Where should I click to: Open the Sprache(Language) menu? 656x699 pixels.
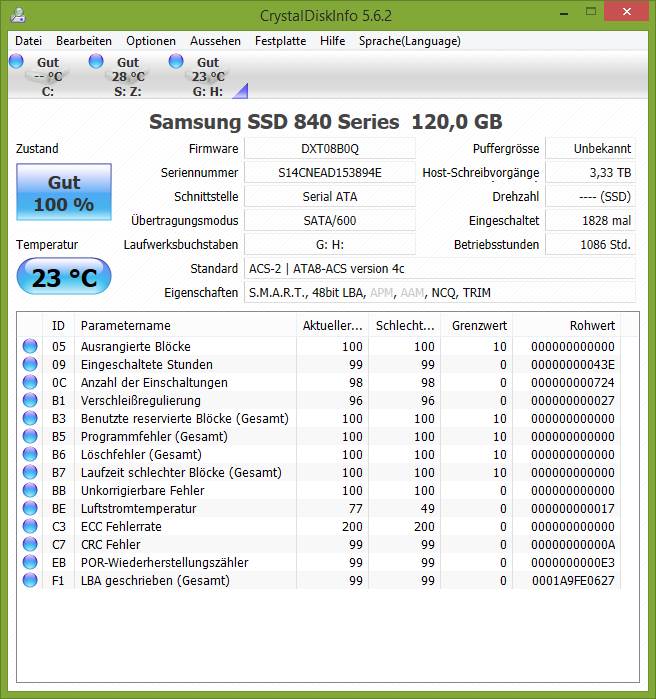point(410,41)
